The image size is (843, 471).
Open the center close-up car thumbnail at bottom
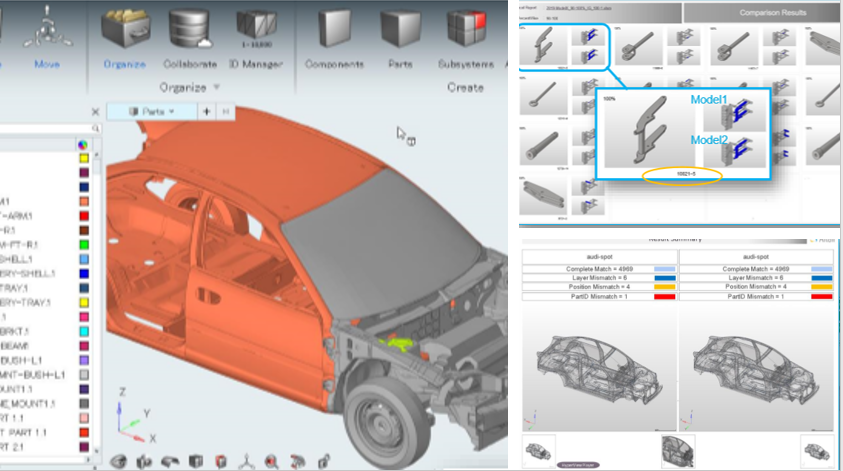coord(678,451)
